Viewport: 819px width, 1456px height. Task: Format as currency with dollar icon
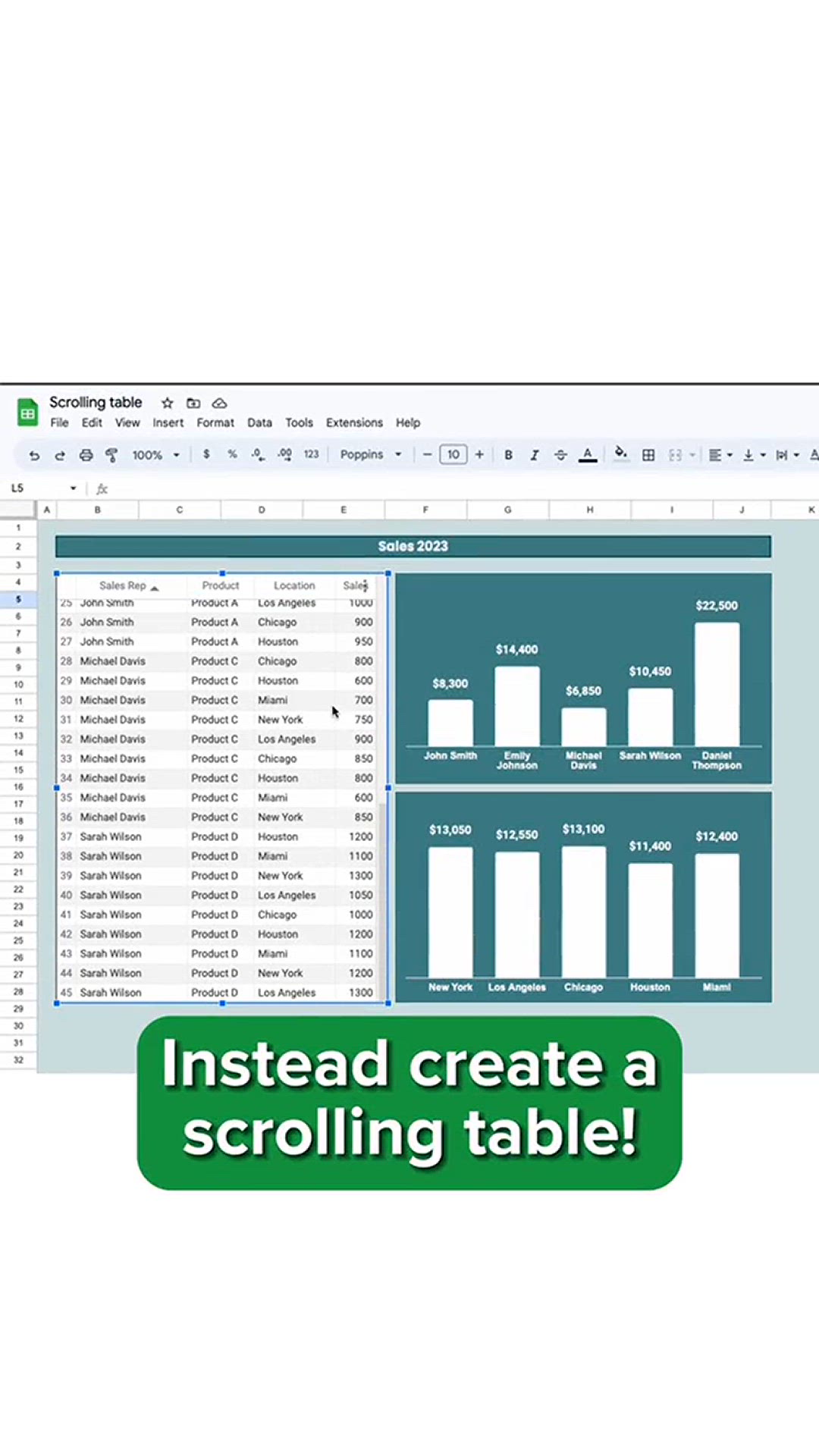(206, 454)
